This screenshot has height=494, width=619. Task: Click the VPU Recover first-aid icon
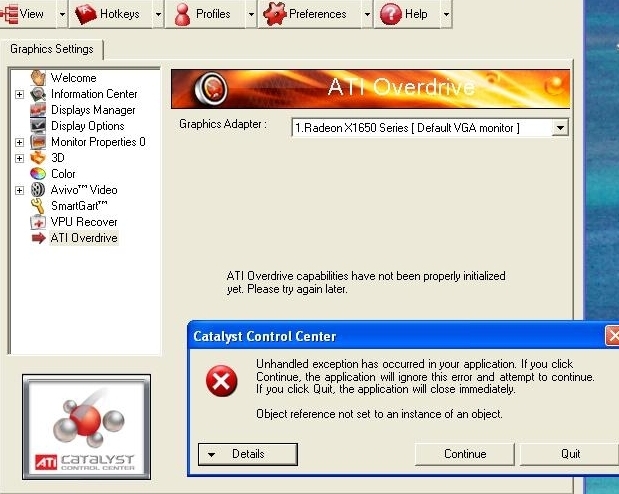[x=38, y=222]
